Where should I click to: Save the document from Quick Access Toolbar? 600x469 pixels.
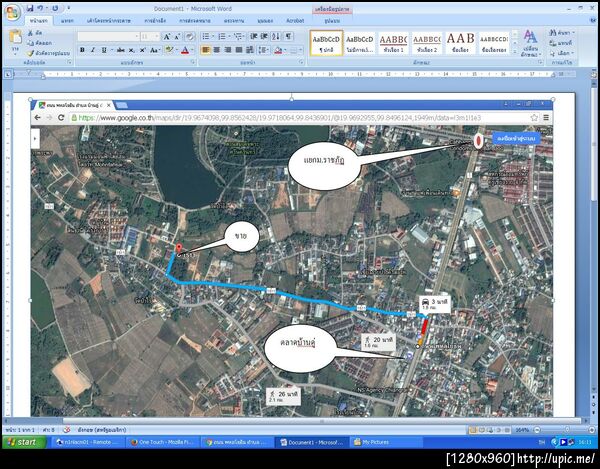click(x=30, y=8)
